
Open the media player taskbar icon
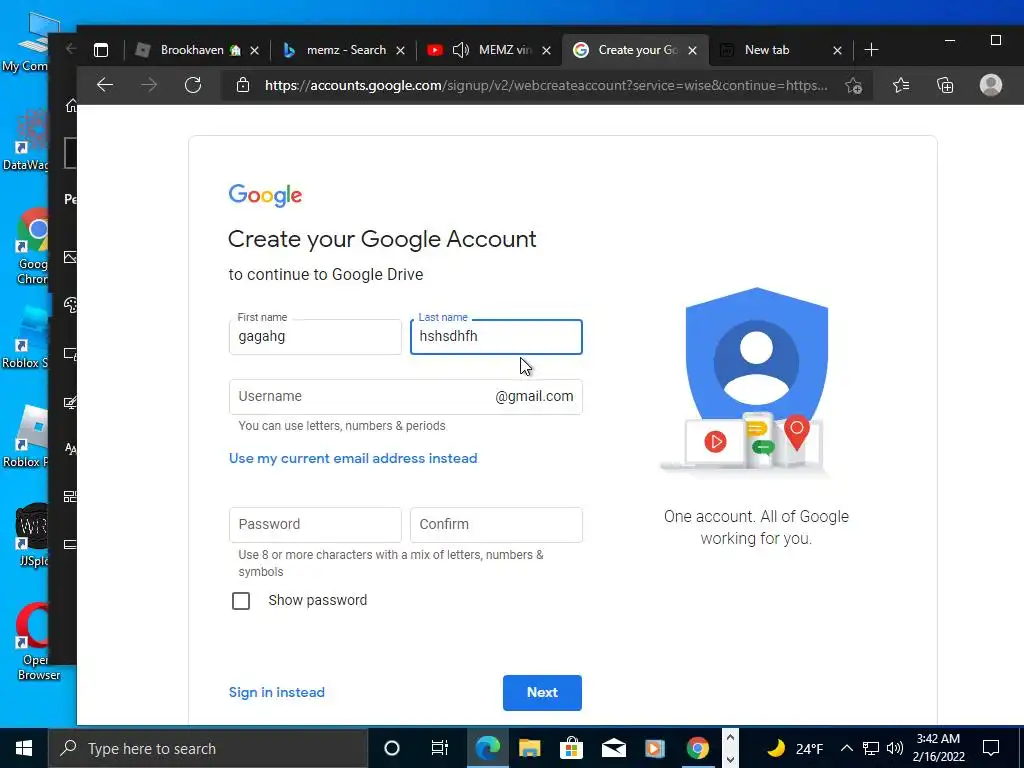click(x=654, y=748)
